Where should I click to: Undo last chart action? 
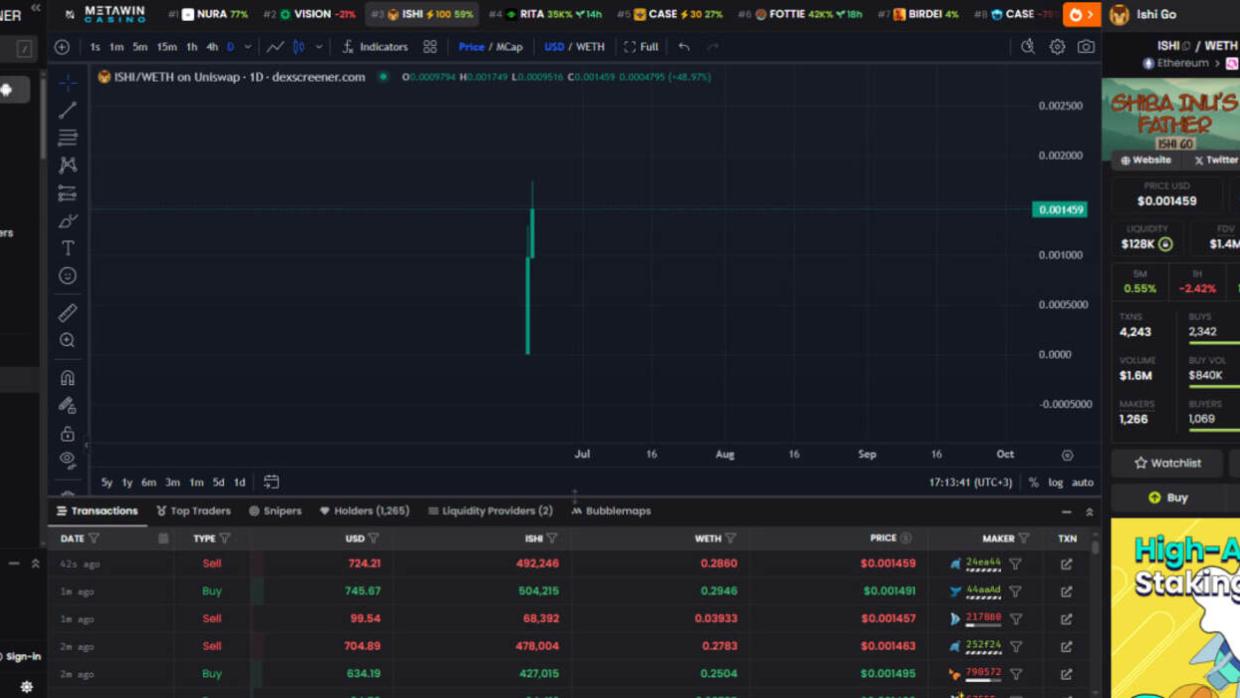(x=684, y=47)
